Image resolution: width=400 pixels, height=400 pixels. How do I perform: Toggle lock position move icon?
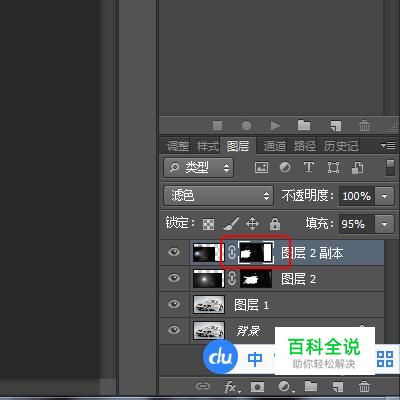click(252, 224)
